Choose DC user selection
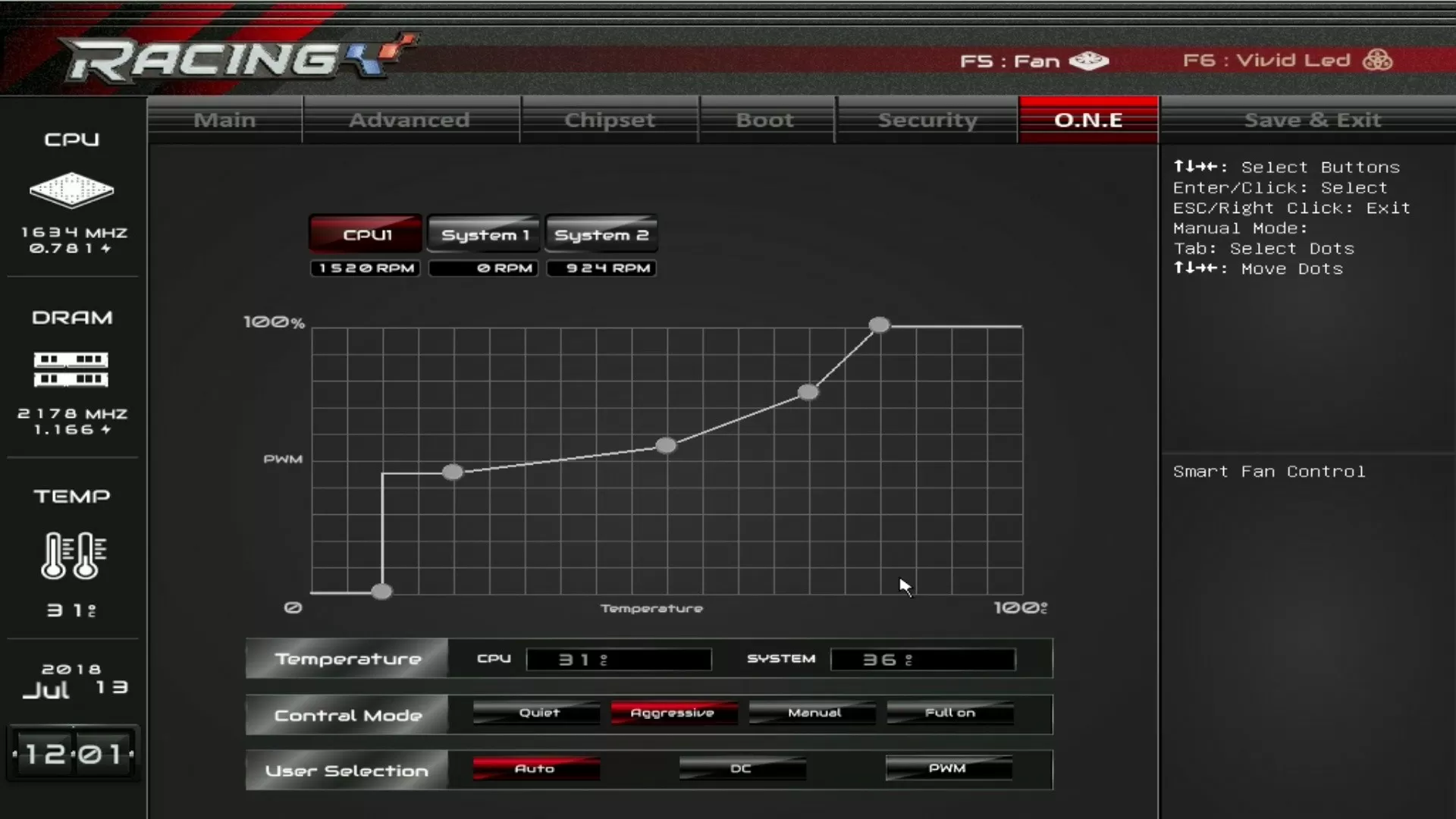This screenshot has width=1456, height=819. pos(742,768)
